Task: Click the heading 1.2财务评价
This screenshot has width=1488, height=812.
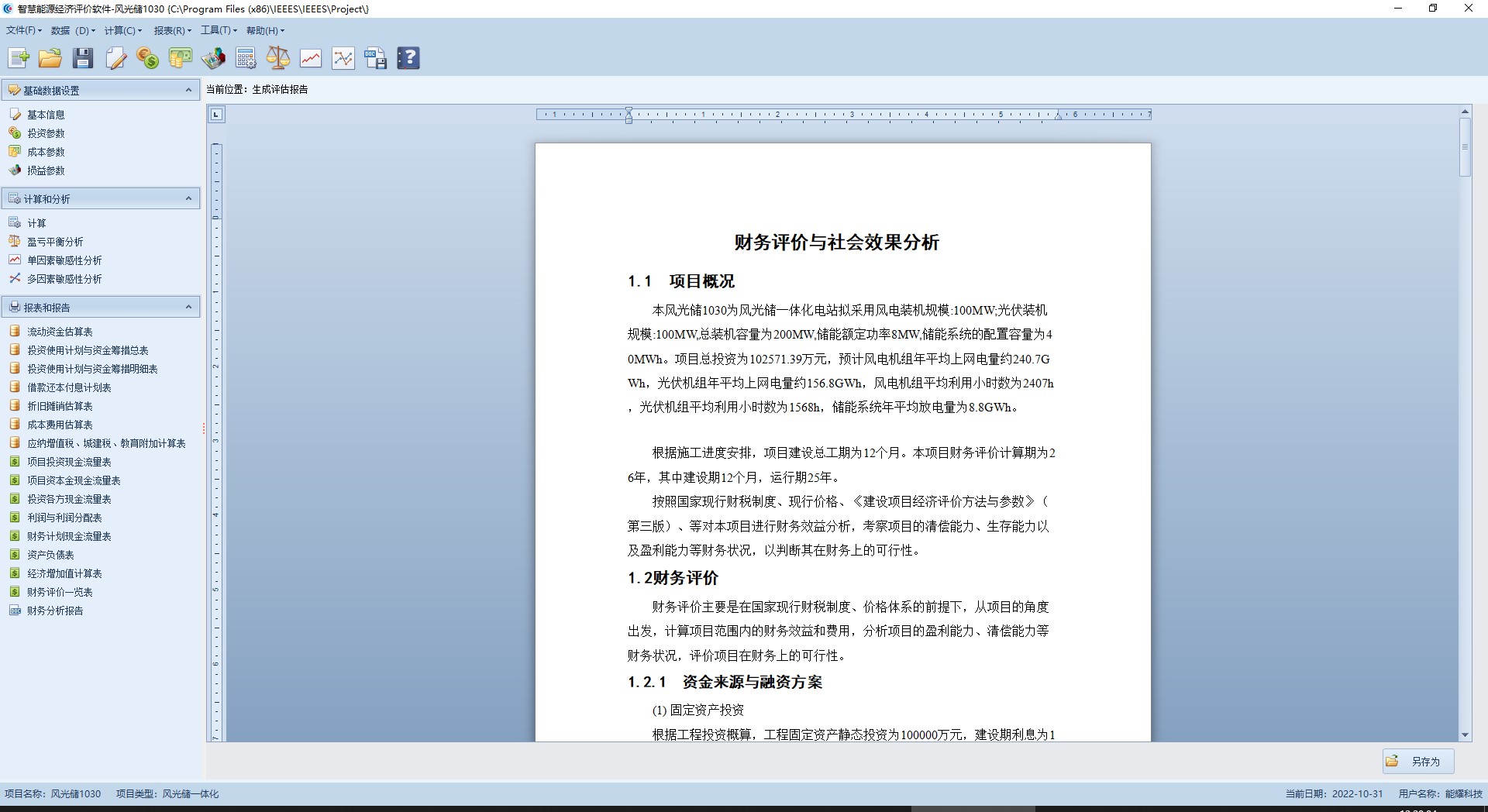Action: point(673,578)
